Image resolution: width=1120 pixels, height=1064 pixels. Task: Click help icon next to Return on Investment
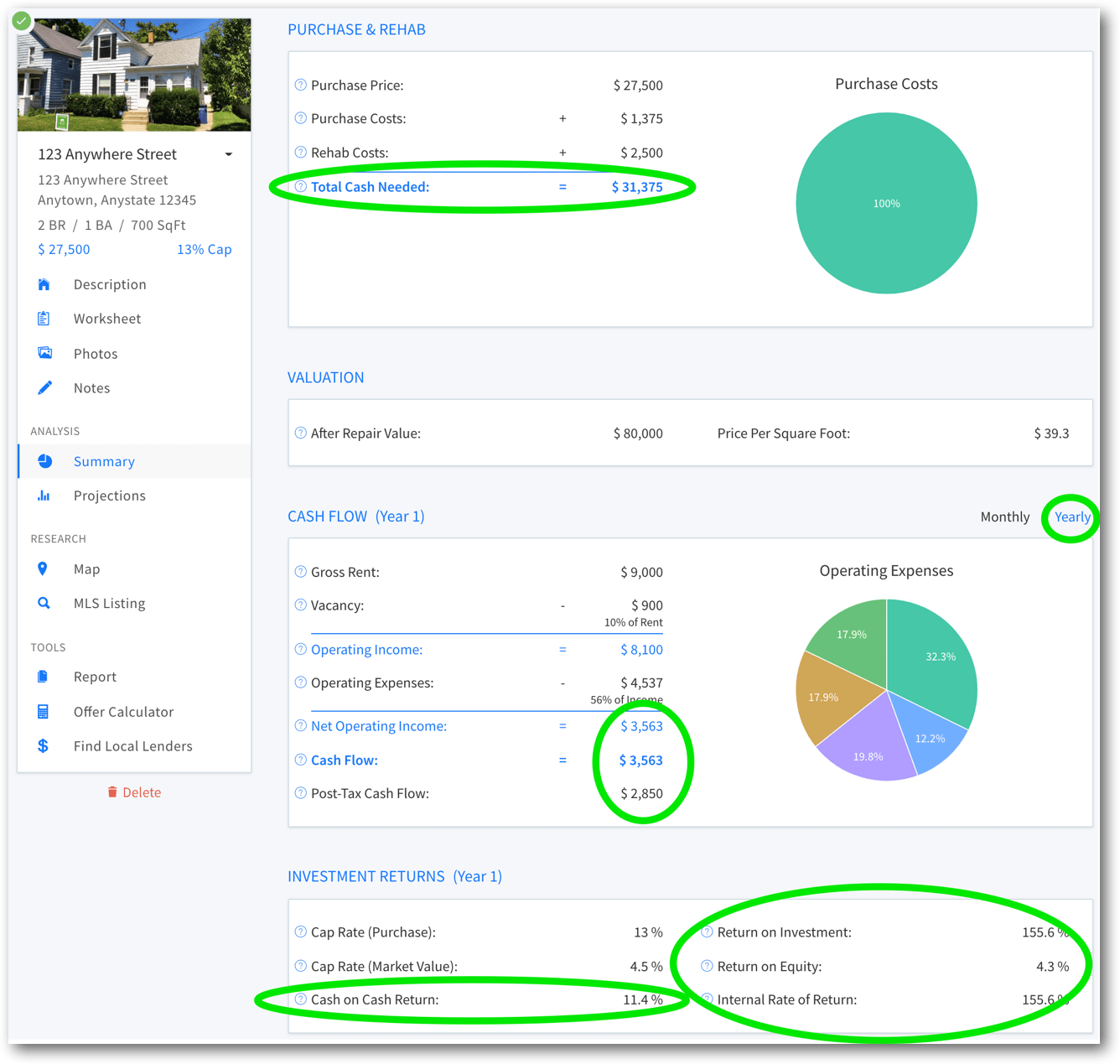707,932
